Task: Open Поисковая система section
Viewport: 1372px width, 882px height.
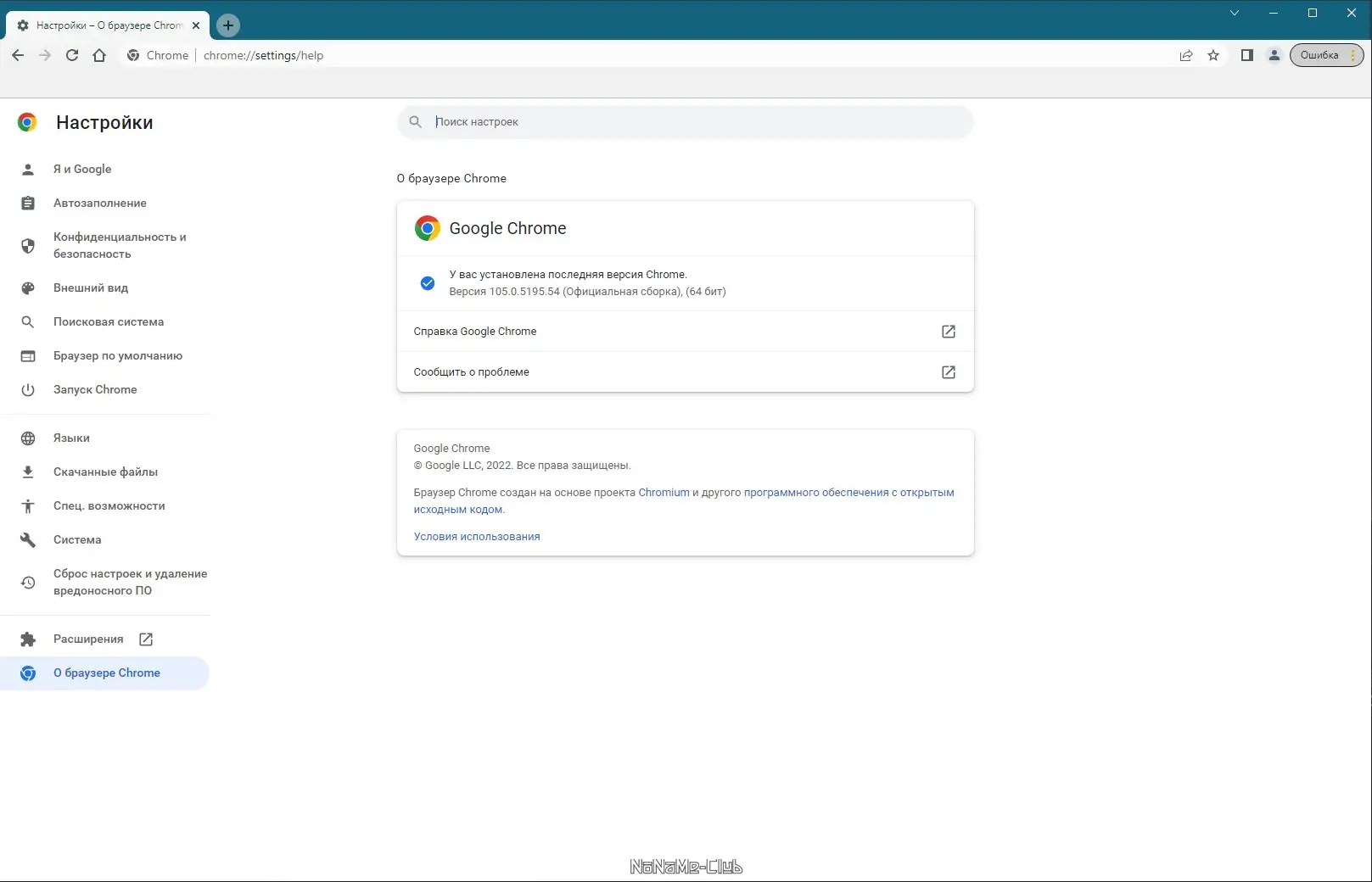Action: (105, 321)
